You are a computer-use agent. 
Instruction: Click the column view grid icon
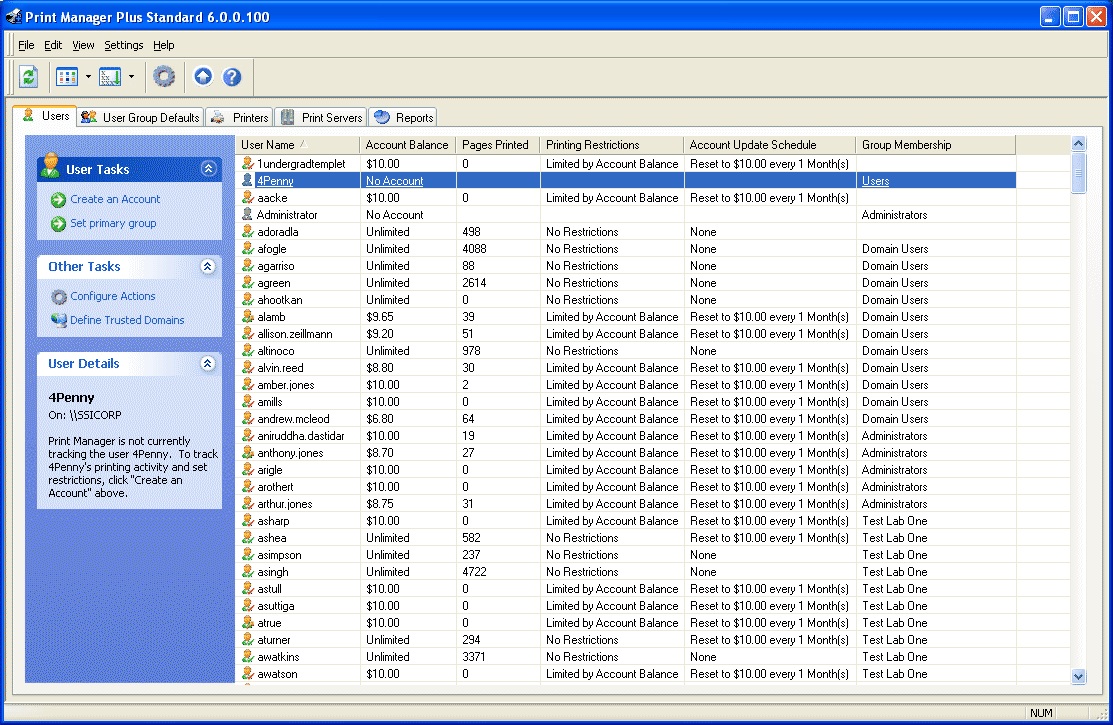point(67,77)
